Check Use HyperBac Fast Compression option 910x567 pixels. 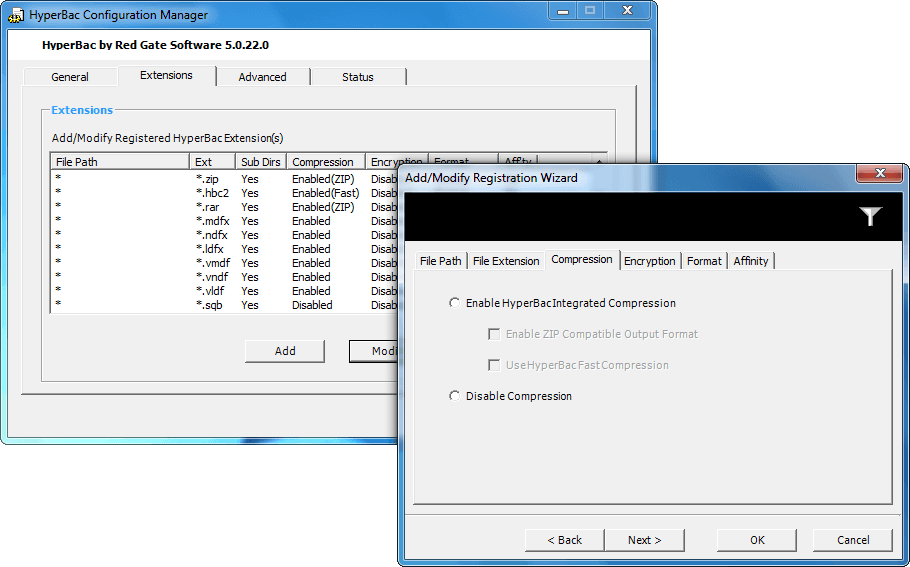point(494,365)
